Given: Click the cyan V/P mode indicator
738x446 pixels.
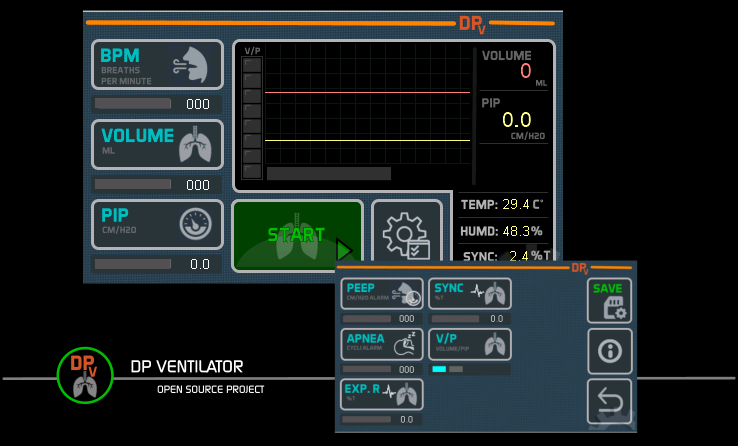Looking at the screenshot, I should click(439, 369).
